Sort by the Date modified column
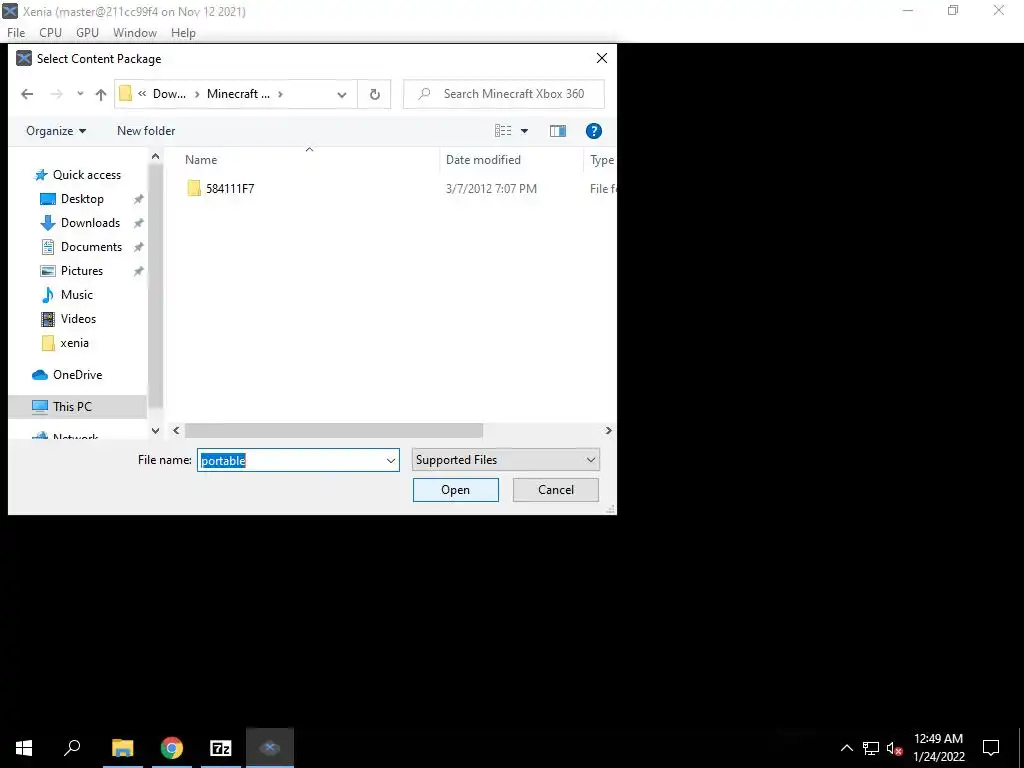 coord(483,160)
